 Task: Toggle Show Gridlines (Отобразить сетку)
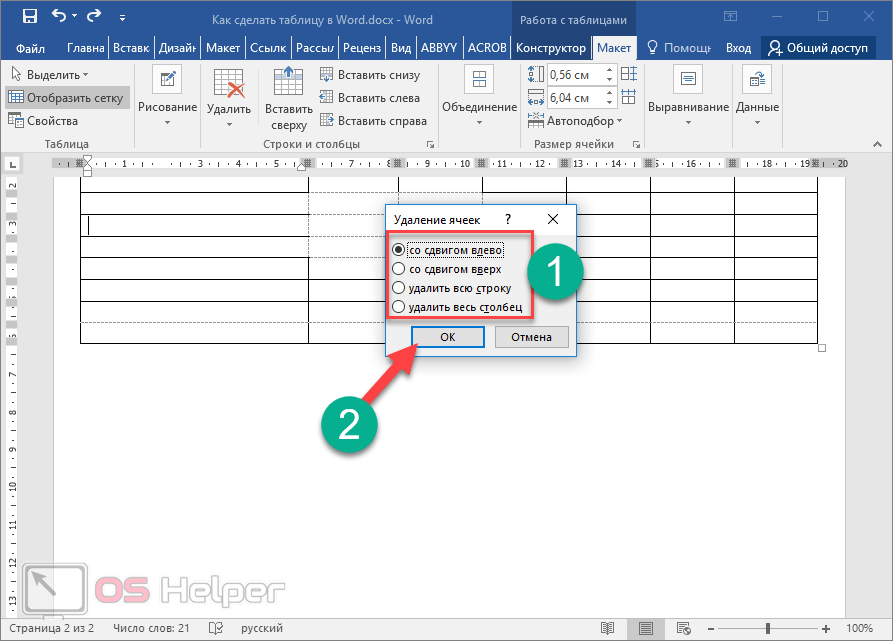coord(67,98)
